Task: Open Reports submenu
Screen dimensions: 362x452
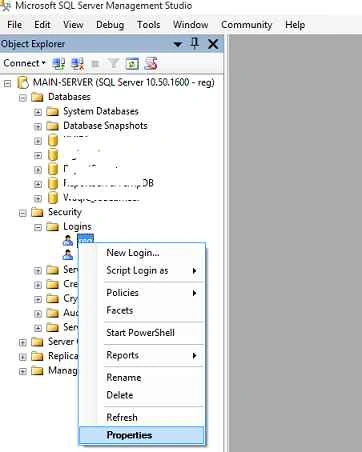Action: click(141, 355)
